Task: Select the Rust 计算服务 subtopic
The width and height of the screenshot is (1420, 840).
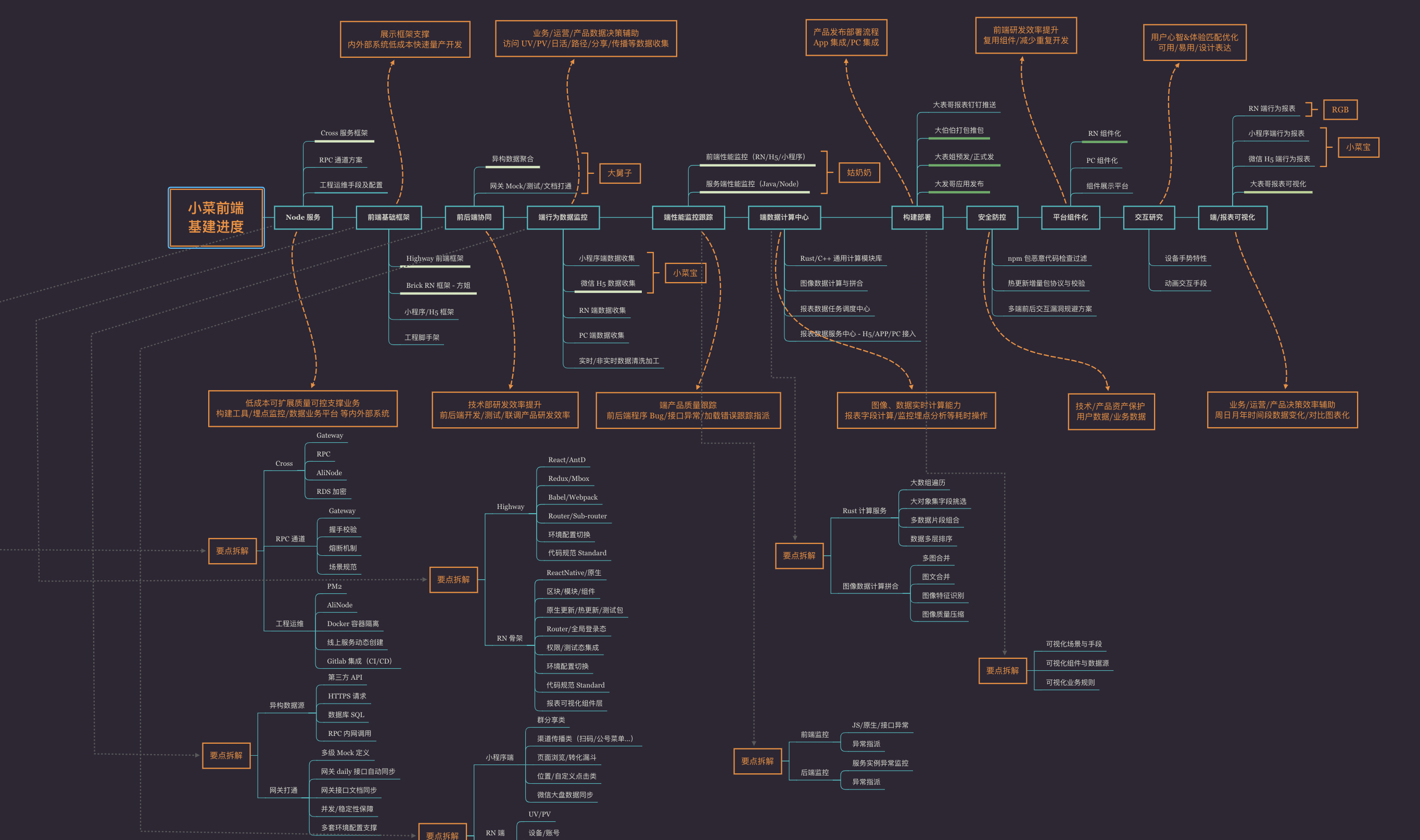Action: [864, 511]
